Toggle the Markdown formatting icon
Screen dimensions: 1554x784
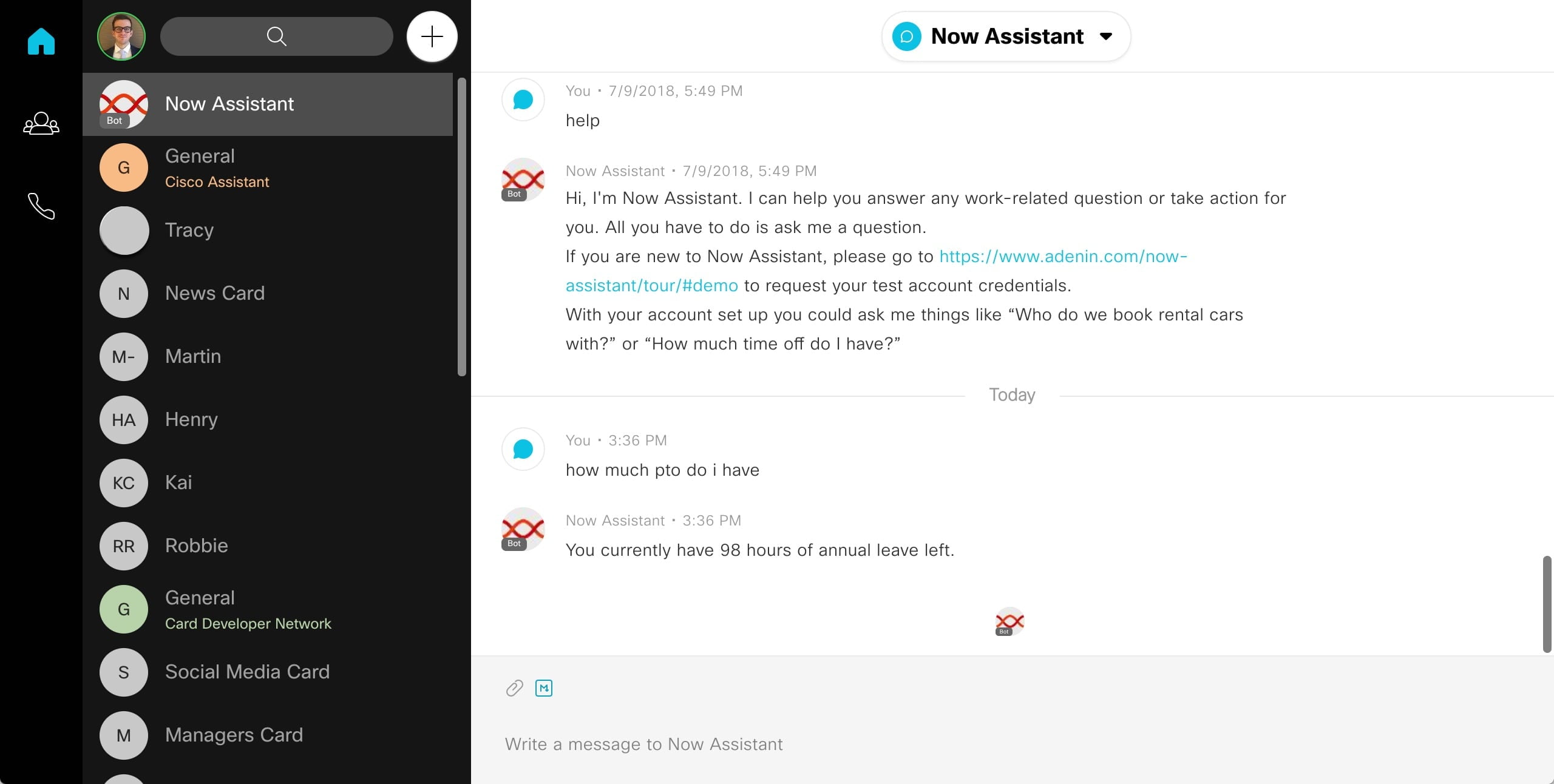pyautogui.click(x=544, y=688)
